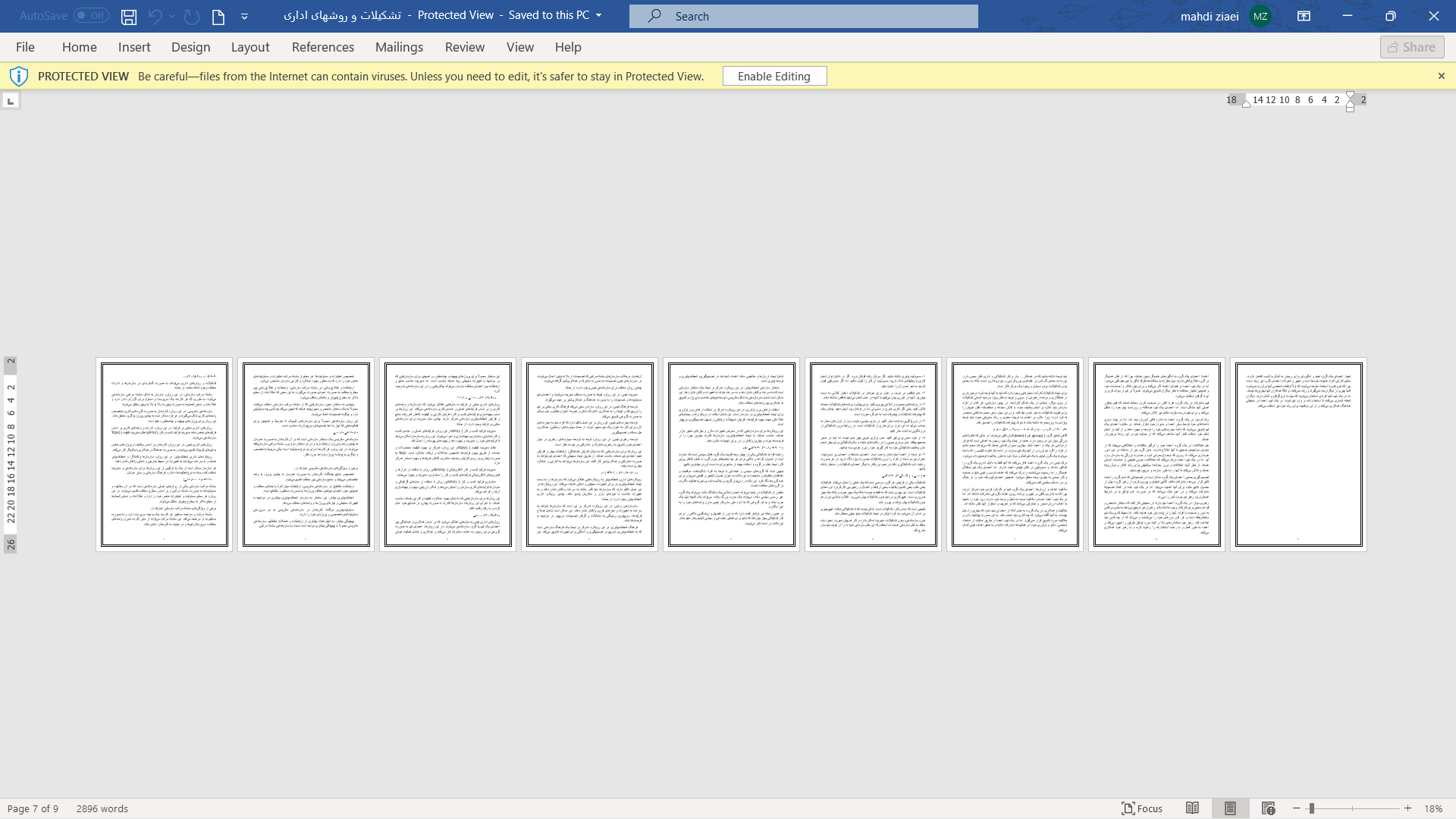Click the Customize Quick Access Toolbar icon

point(245,16)
